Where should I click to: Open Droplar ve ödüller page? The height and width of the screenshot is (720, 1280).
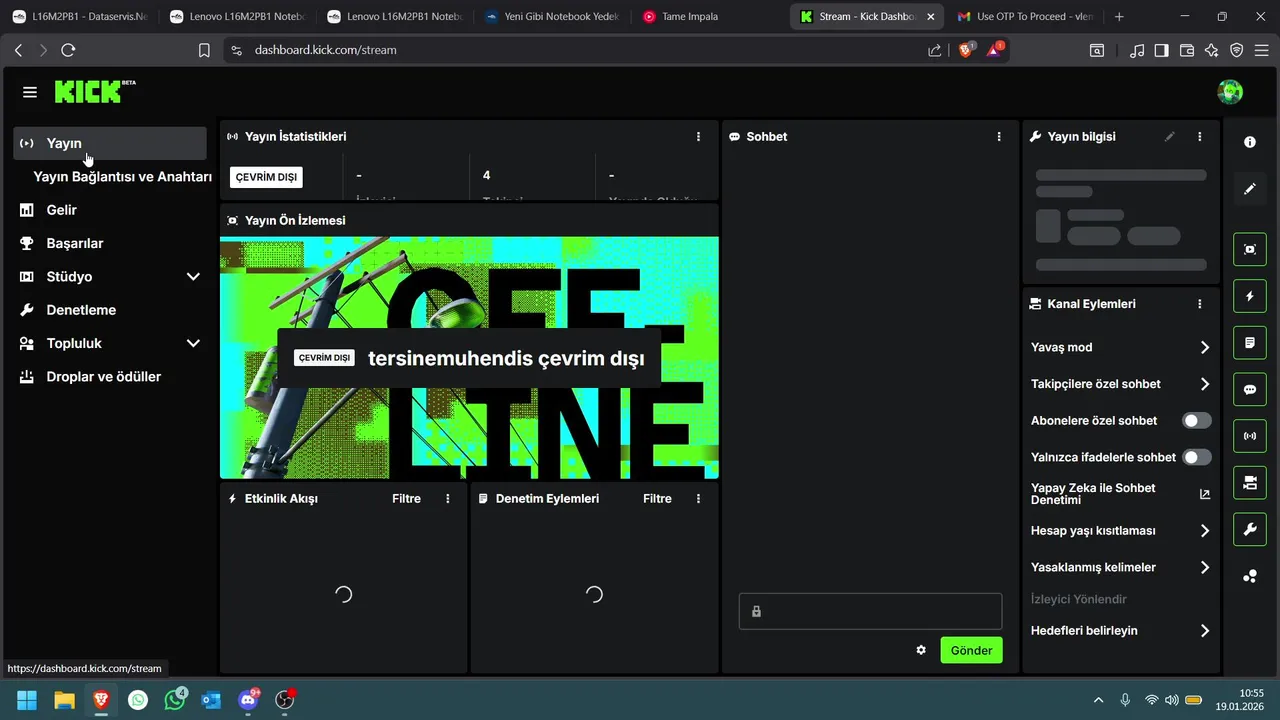click(x=110, y=377)
